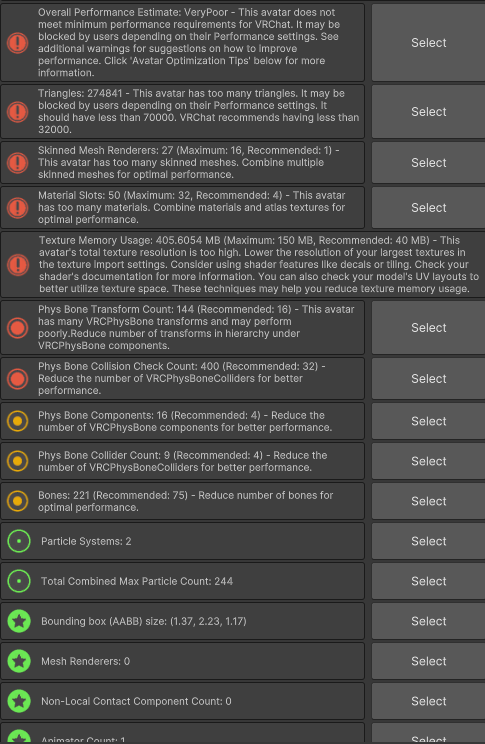Select the Phys Bone Collision Check Count entry
485x744 pixels.
click(429, 379)
